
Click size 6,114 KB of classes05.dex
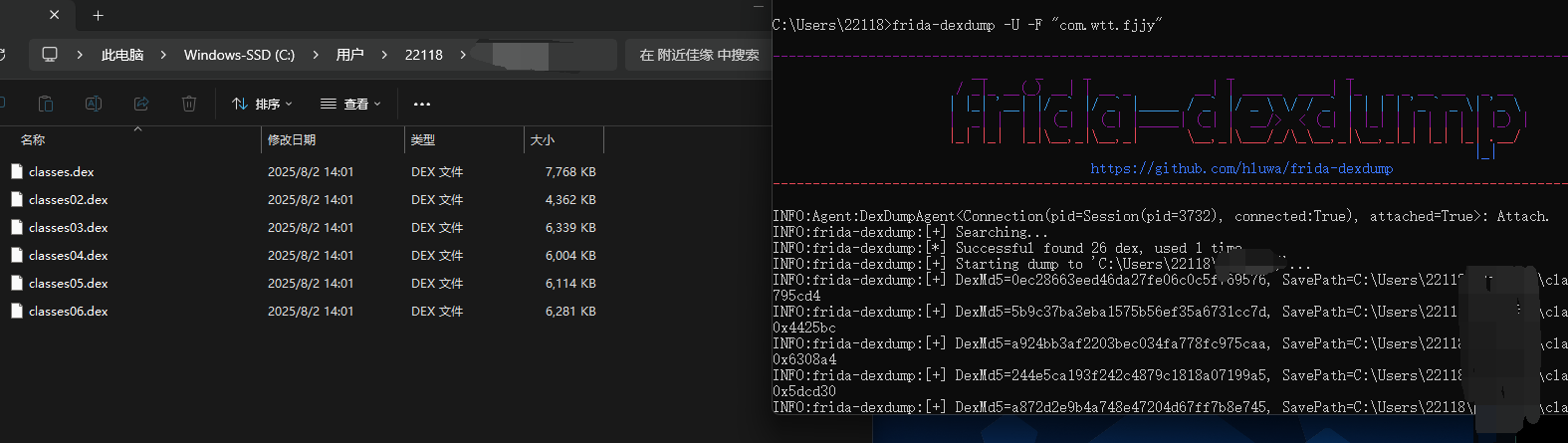point(570,283)
